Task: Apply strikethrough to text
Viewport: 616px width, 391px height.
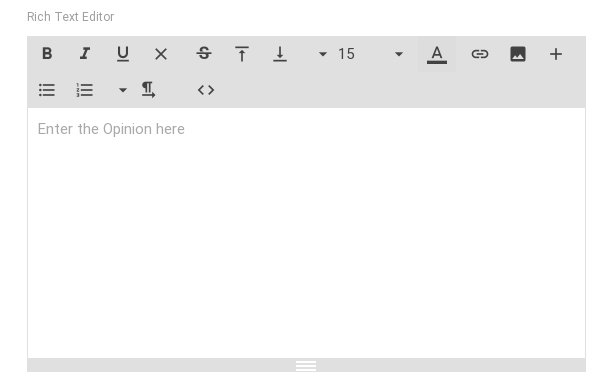Action: [x=204, y=54]
